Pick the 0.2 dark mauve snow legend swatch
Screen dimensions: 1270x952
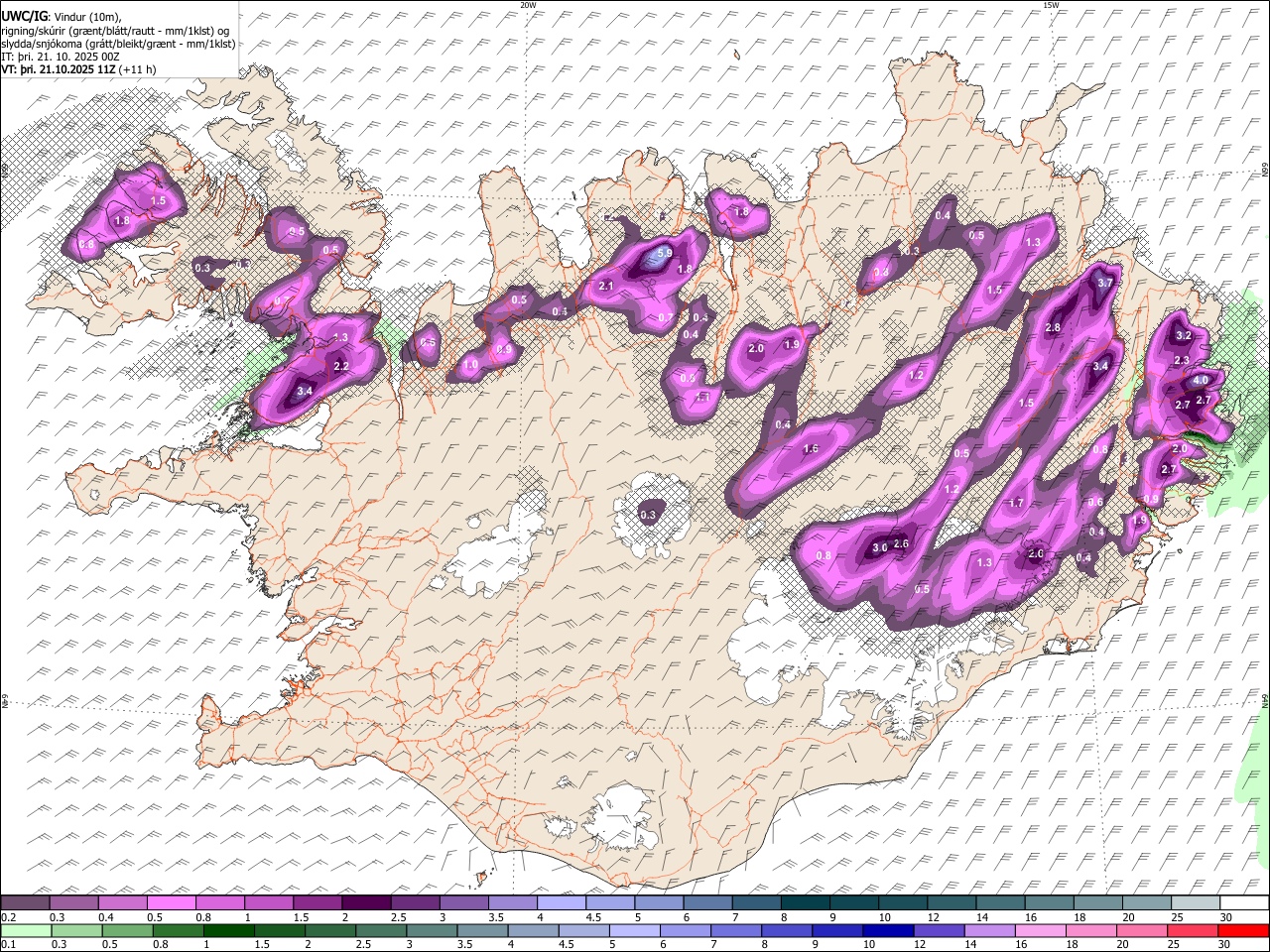tap(25, 903)
